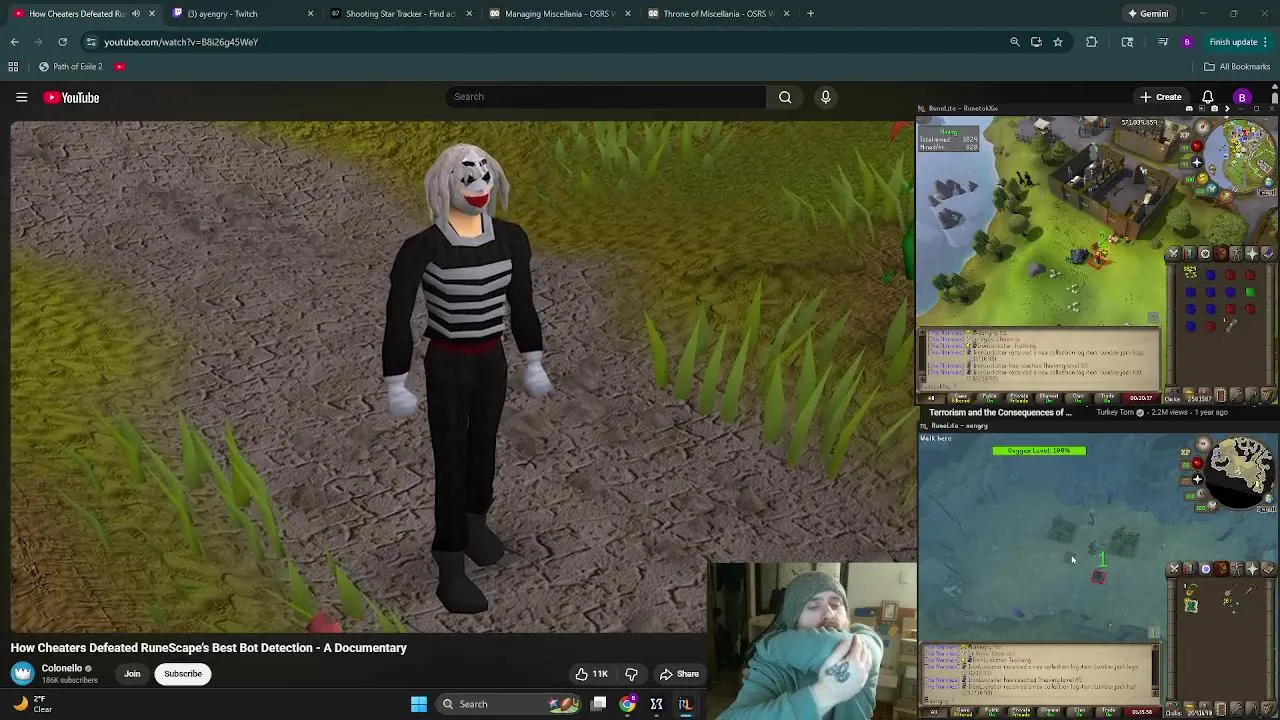Toggle the Public chat filter in bottom RuneLite window
Viewport: 1280px width, 720px height.
(x=991, y=712)
